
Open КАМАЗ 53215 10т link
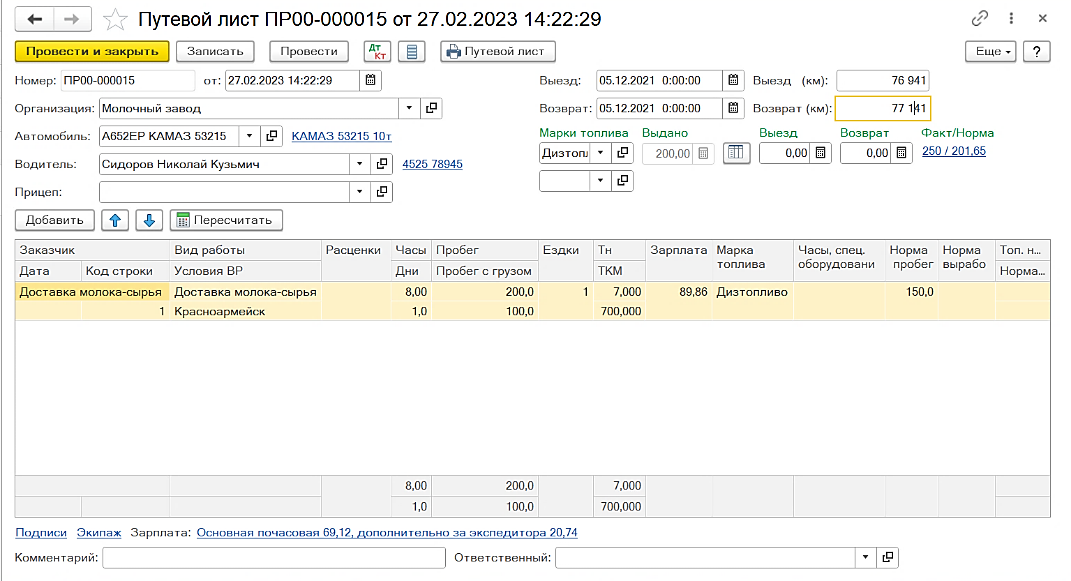(x=341, y=136)
